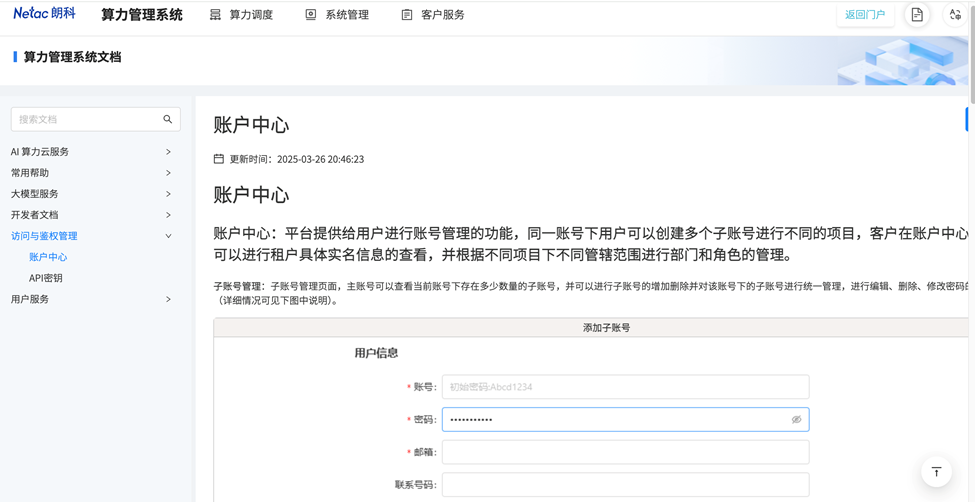Open the document icon in top bar
This screenshot has width=975, height=502.
[916, 15]
